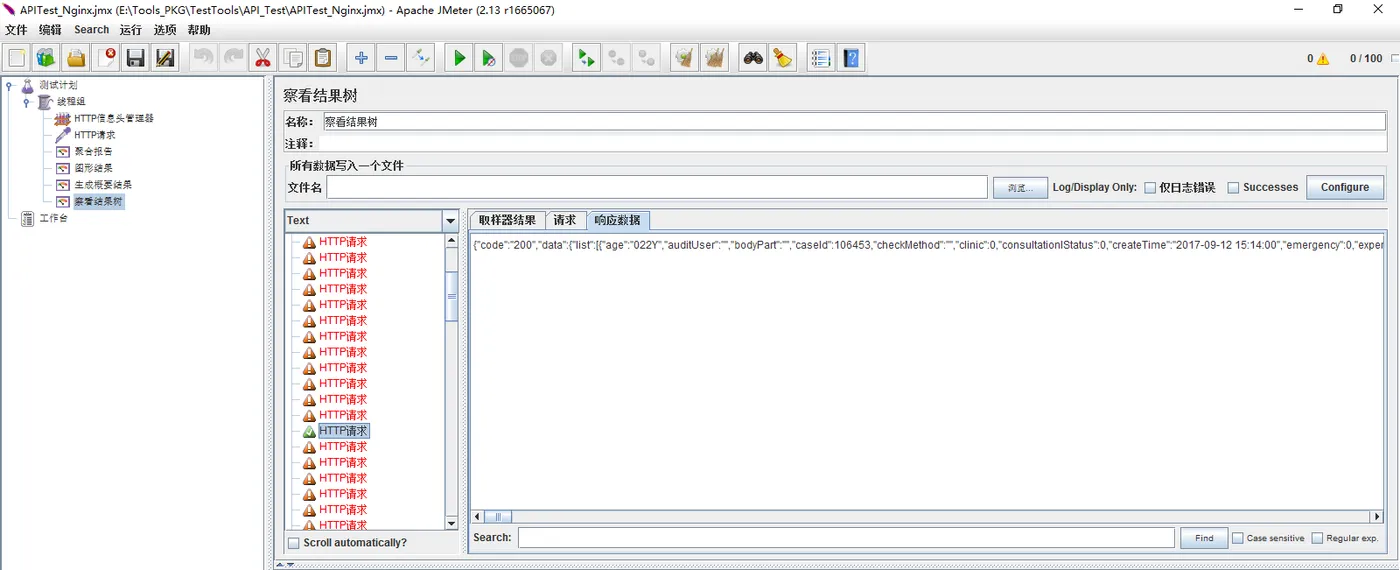Open the 选项 menu
The height and width of the screenshot is (570, 1400).
(x=165, y=30)
